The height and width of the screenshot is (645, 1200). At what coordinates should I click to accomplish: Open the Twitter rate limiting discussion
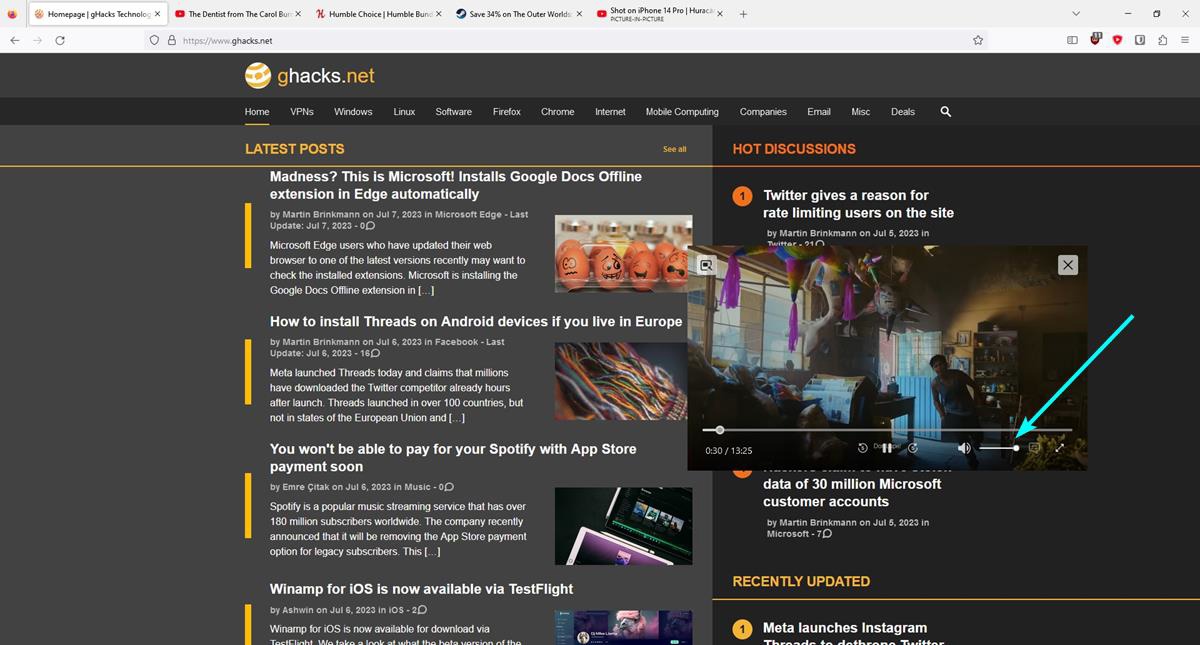859,204
